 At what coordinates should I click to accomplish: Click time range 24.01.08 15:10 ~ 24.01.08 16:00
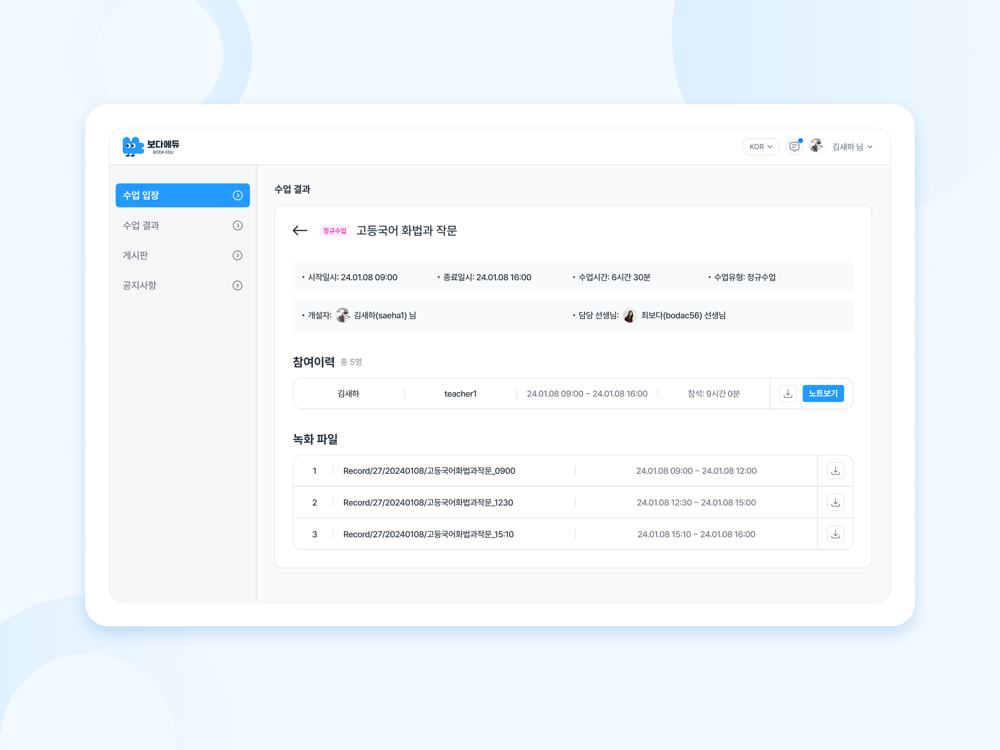pos(696,534)
